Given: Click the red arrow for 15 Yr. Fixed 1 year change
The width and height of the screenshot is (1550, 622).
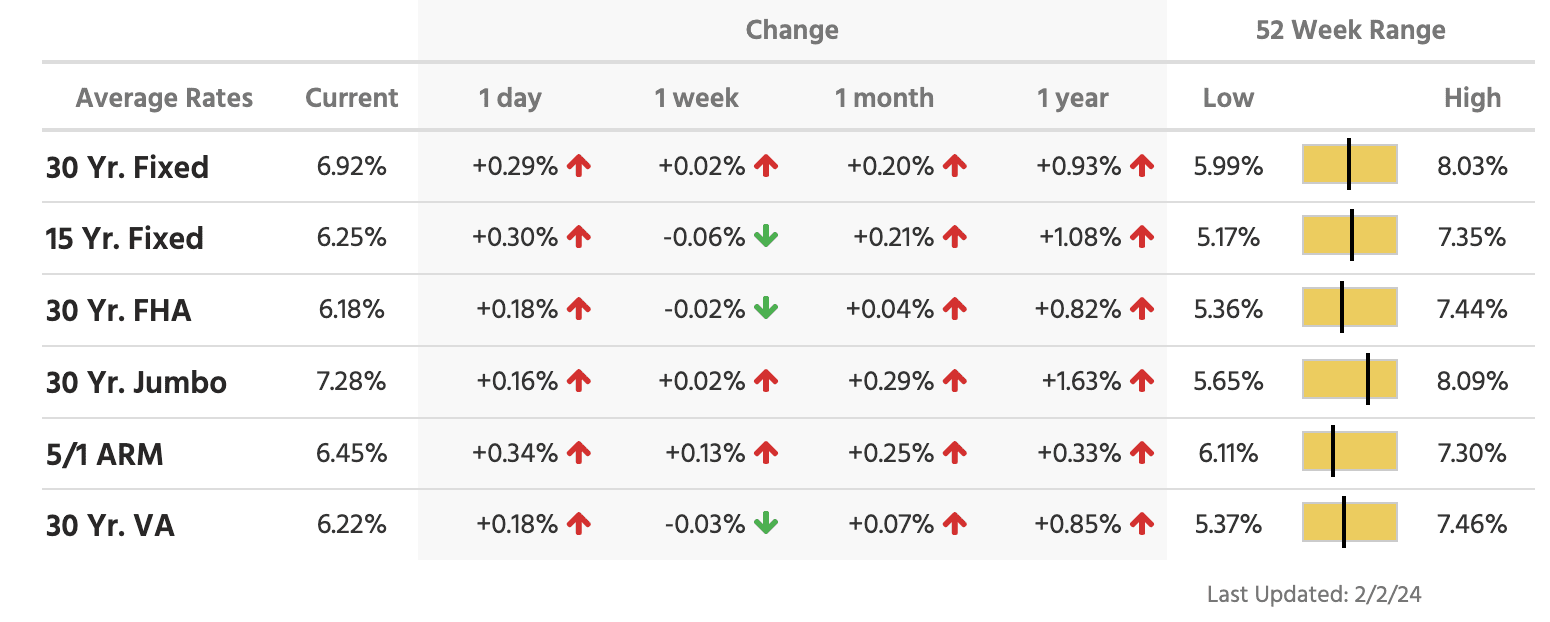Looking at the screenshot, I should point(1142,237).
